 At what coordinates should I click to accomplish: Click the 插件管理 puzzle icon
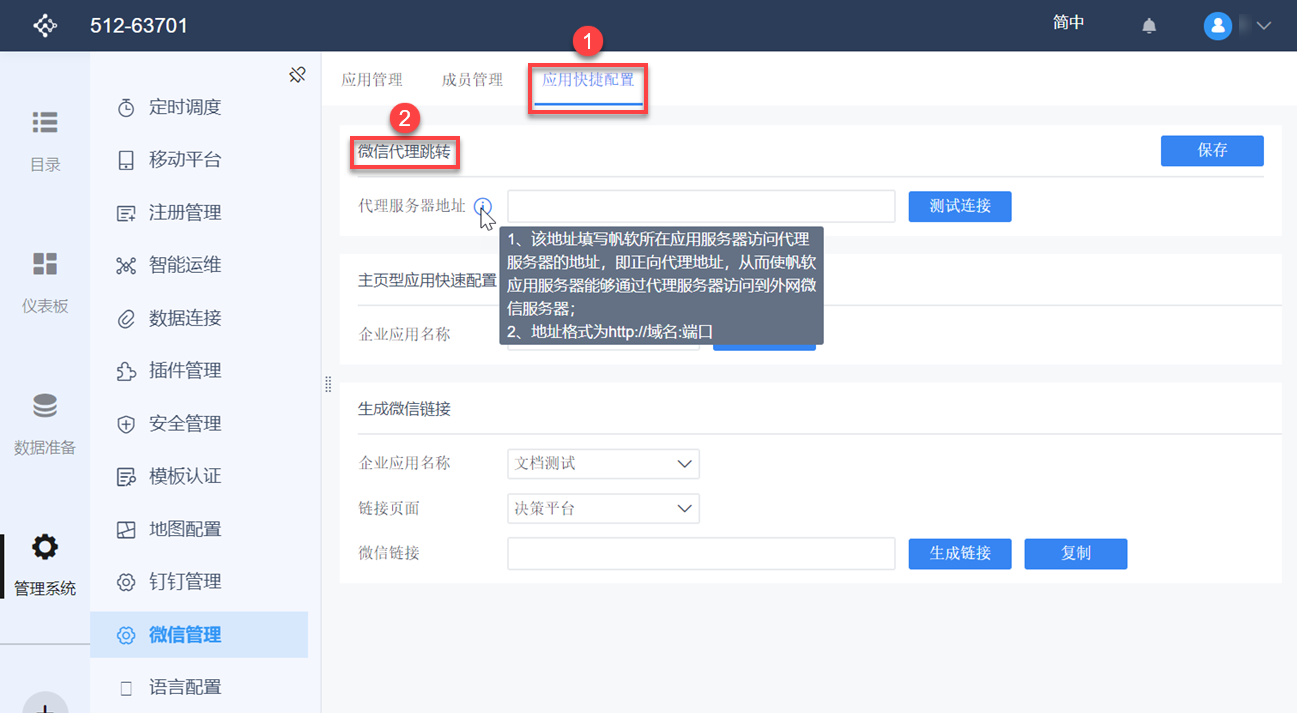126,371
